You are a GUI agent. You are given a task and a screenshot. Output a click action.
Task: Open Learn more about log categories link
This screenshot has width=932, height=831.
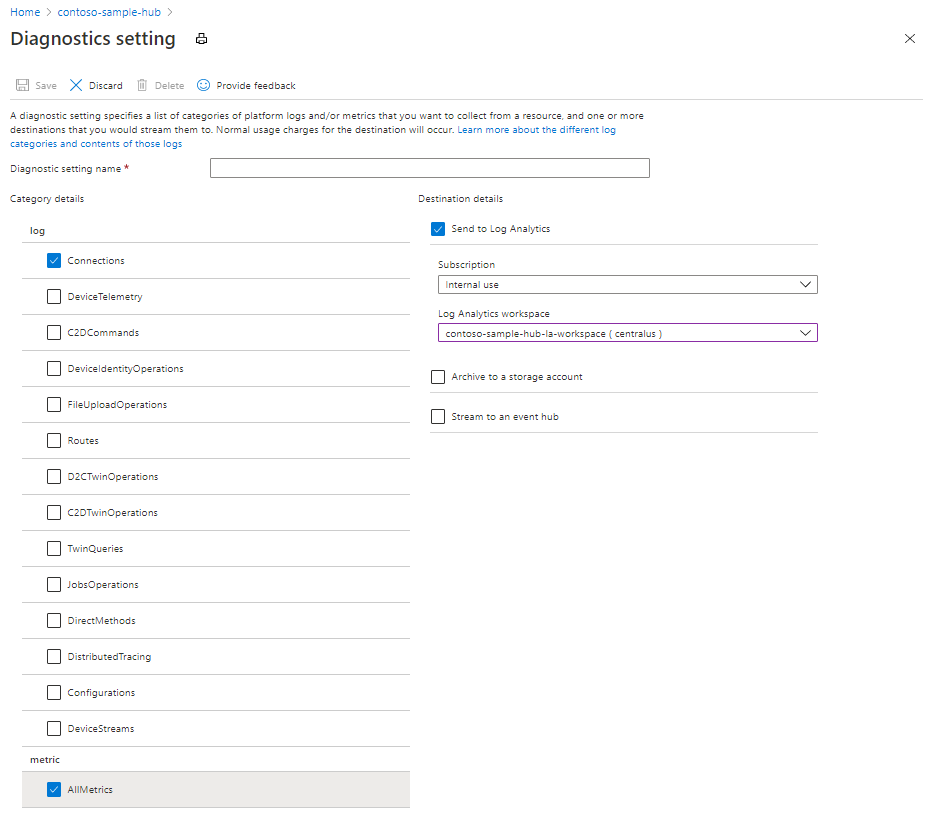click(536, 130)
